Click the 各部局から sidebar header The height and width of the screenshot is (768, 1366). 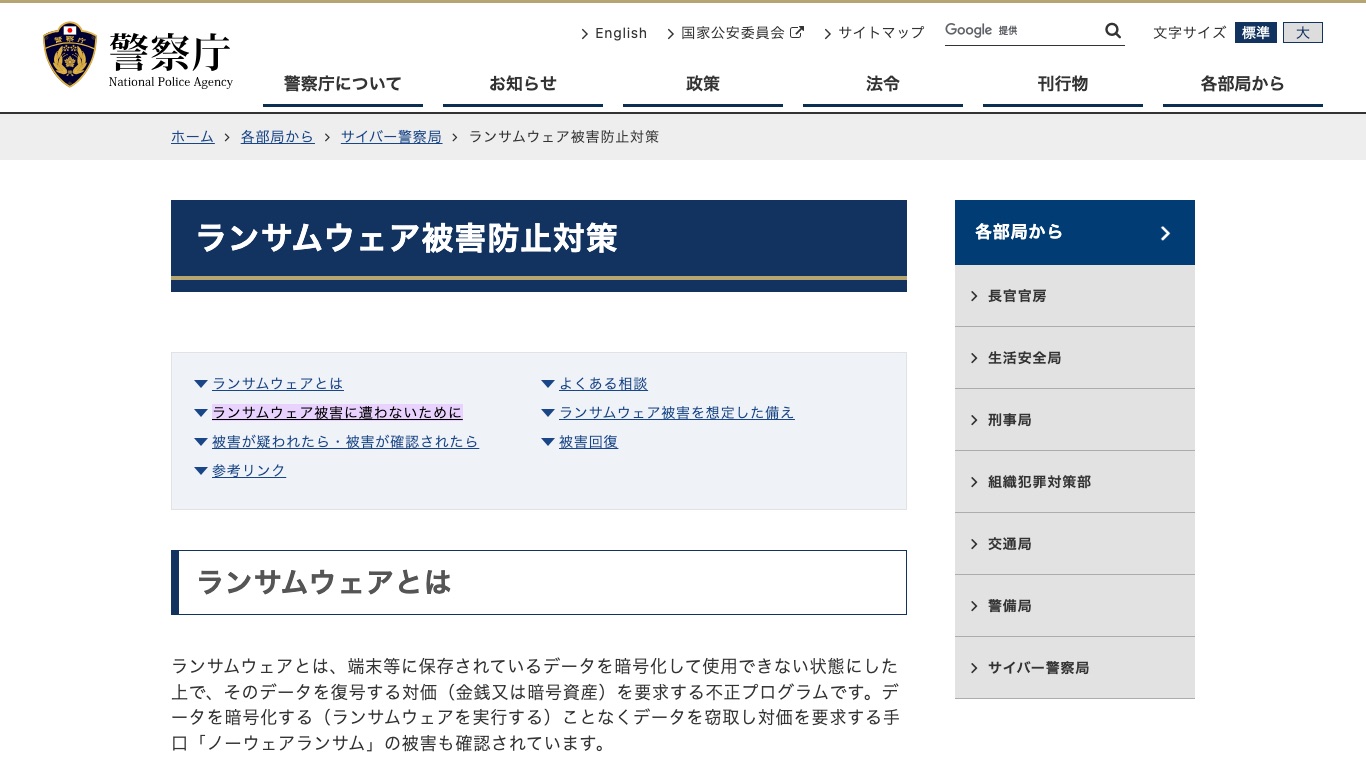[x=1075, y=232]
